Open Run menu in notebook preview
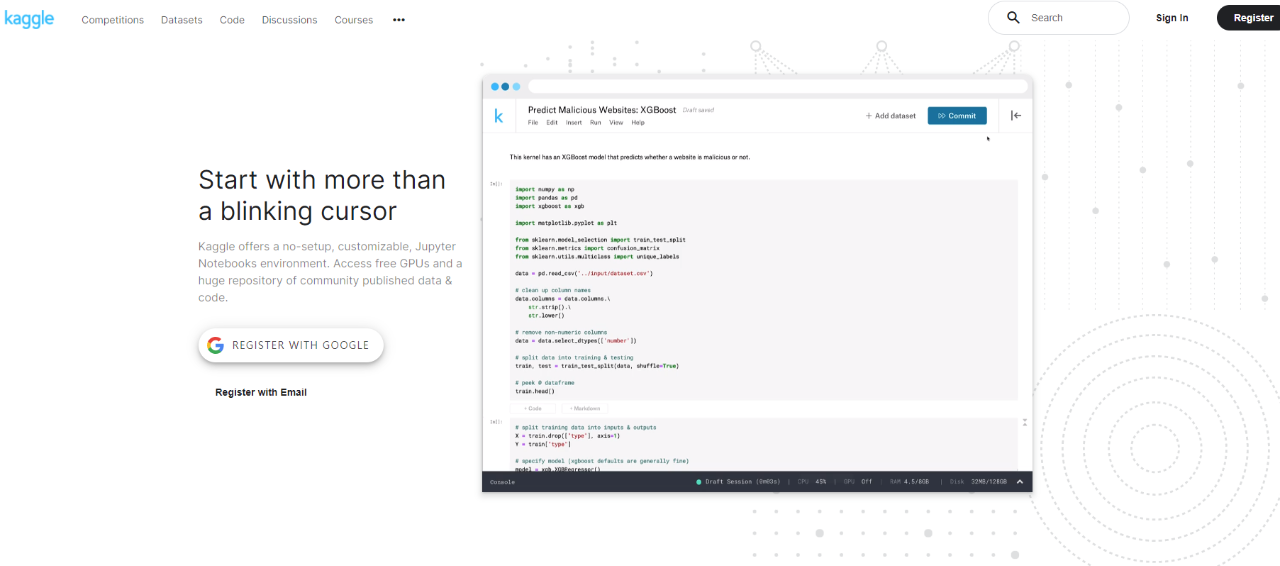The width and height of the screenshot is (1280, 566). click(595, 123)
